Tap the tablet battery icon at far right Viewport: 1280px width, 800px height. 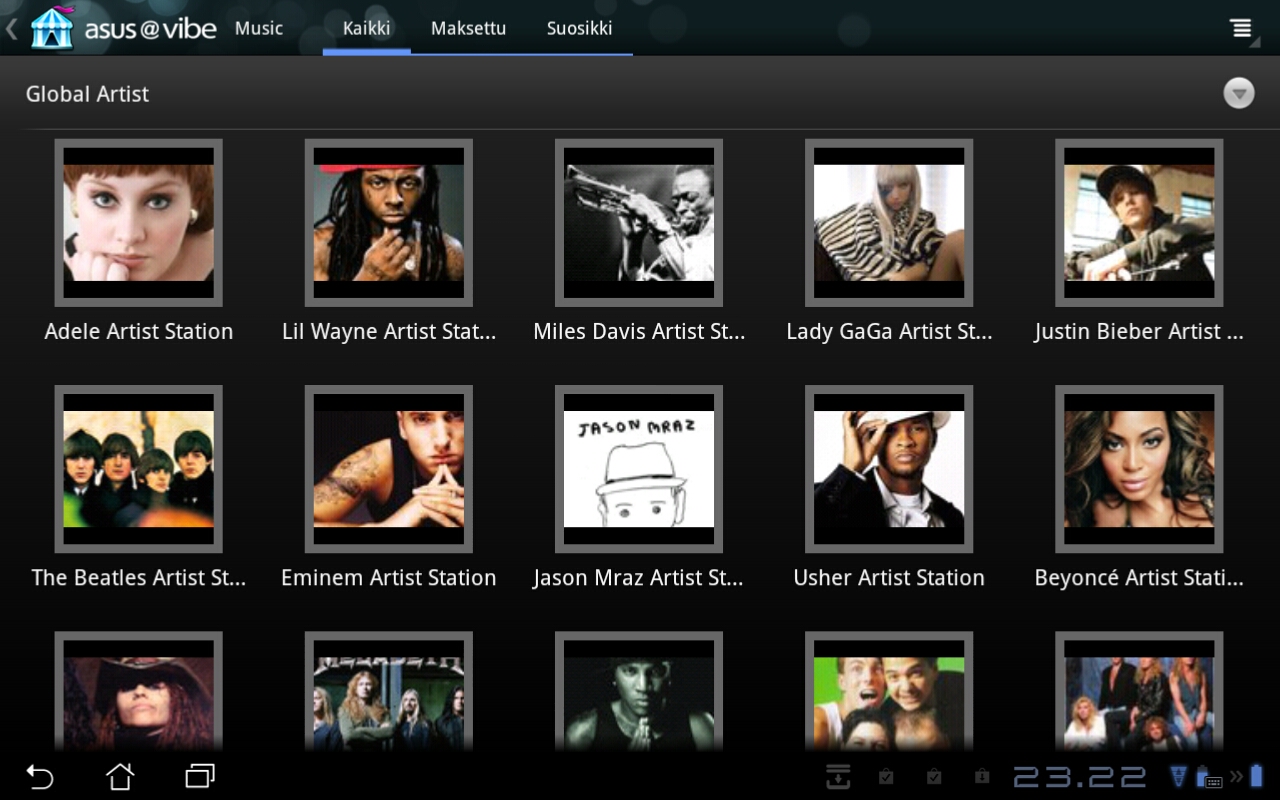(1257, 775)
